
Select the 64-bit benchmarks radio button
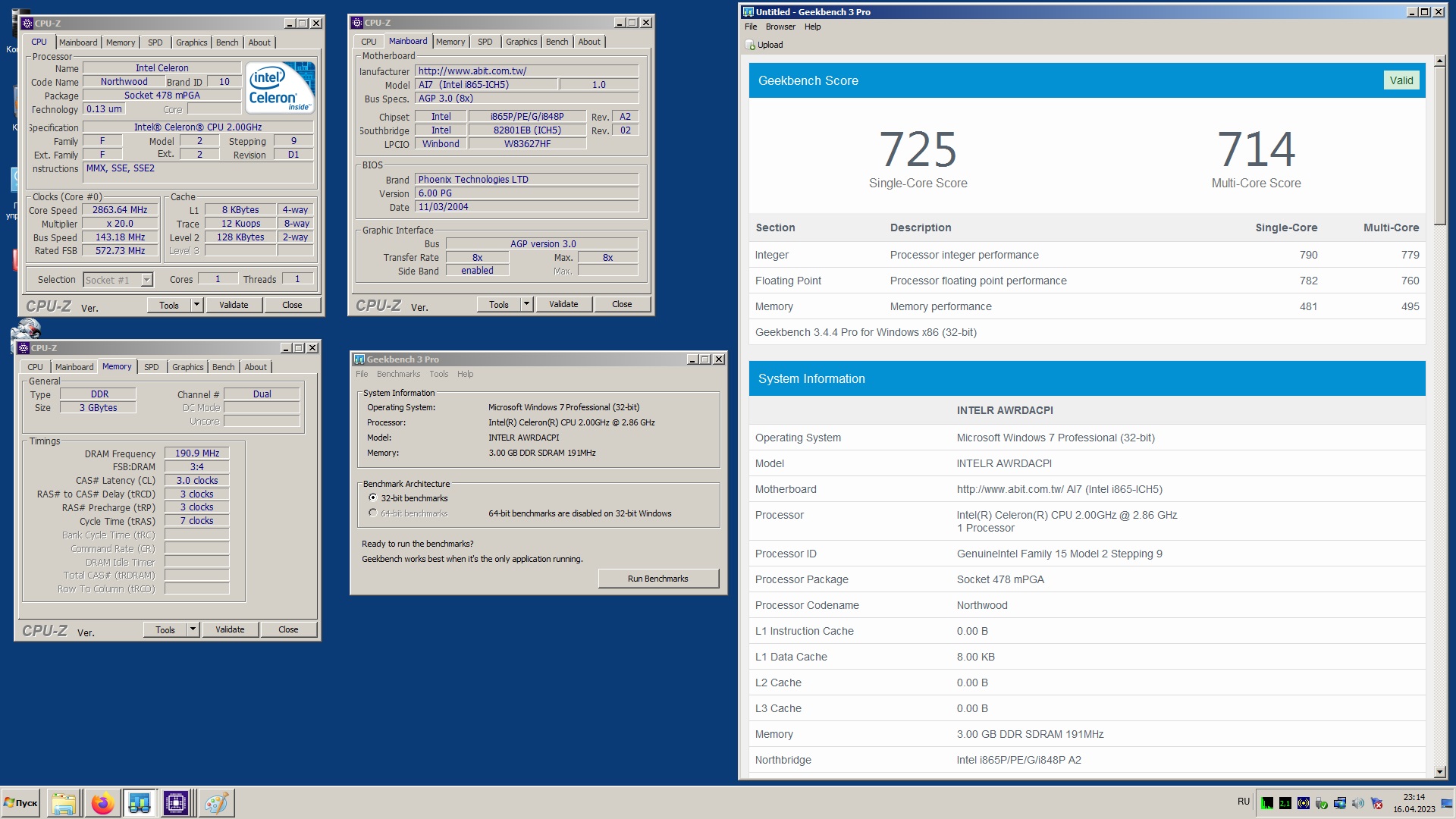373,513
